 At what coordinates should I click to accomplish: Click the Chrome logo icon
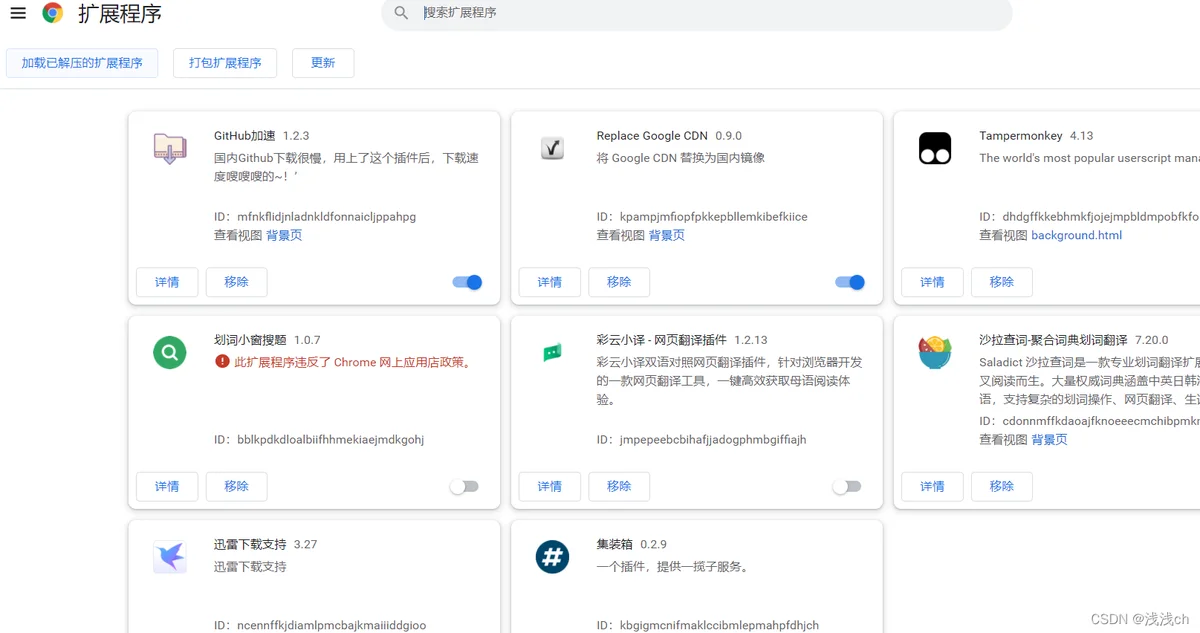click(x=53, y=13)
